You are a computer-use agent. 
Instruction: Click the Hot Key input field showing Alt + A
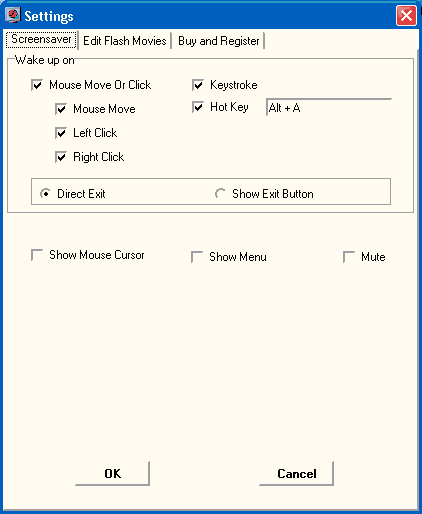click(x=329, y=107)
